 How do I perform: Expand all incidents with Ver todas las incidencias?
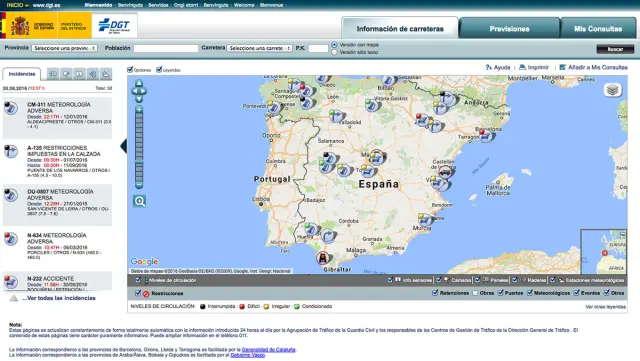coord(59,298)
